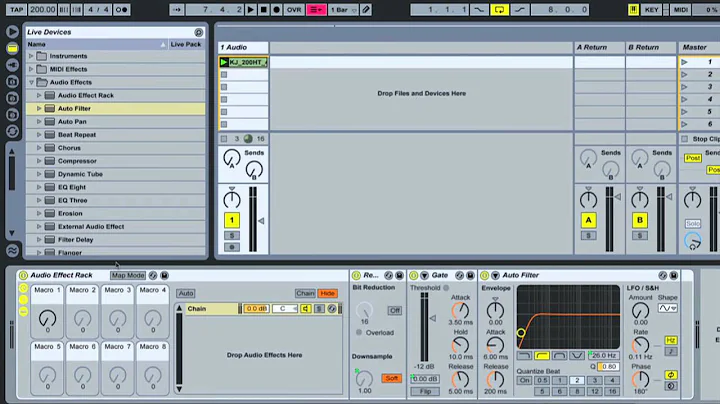Screen dimensions: 720x404
Task: Fold the Gate device with triangle
Action: [424, 275]
